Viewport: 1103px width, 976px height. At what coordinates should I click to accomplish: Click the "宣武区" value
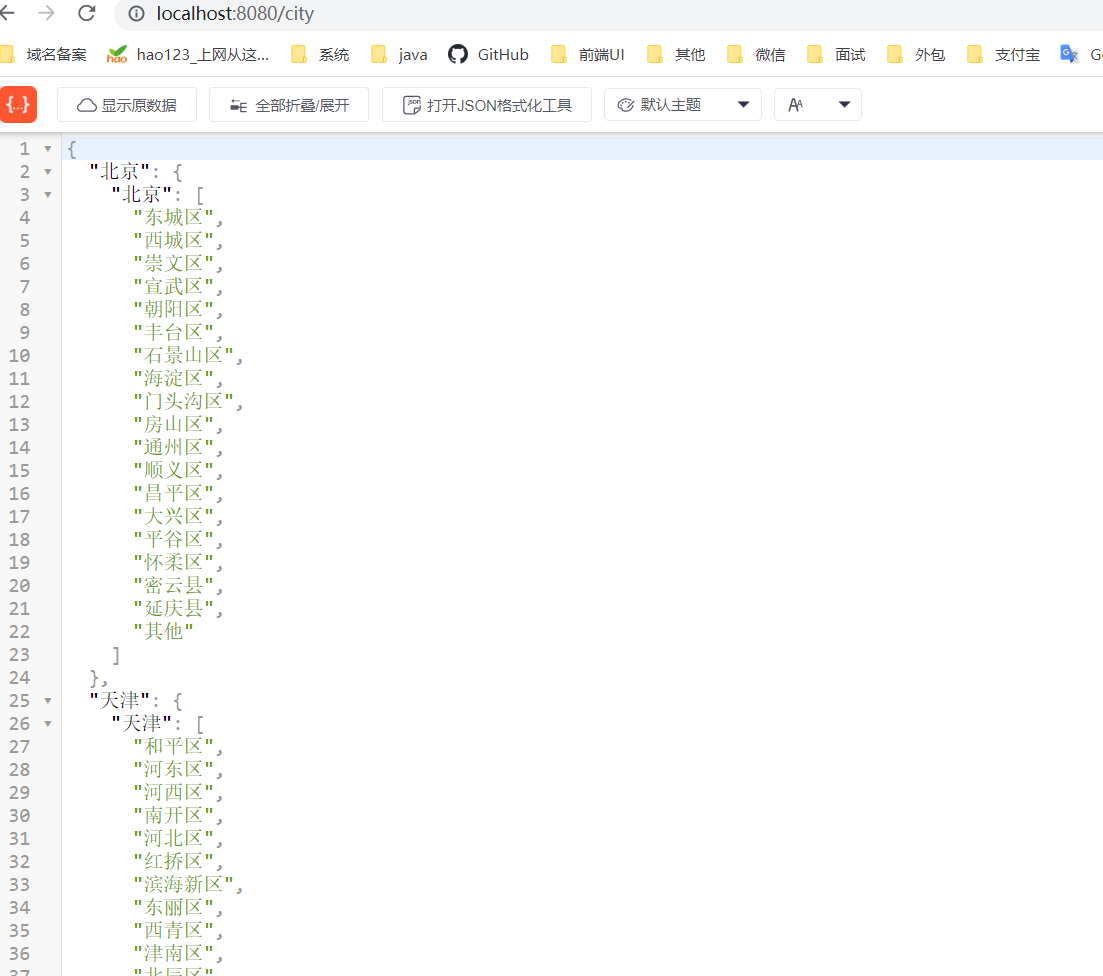[x=174, y=286]
